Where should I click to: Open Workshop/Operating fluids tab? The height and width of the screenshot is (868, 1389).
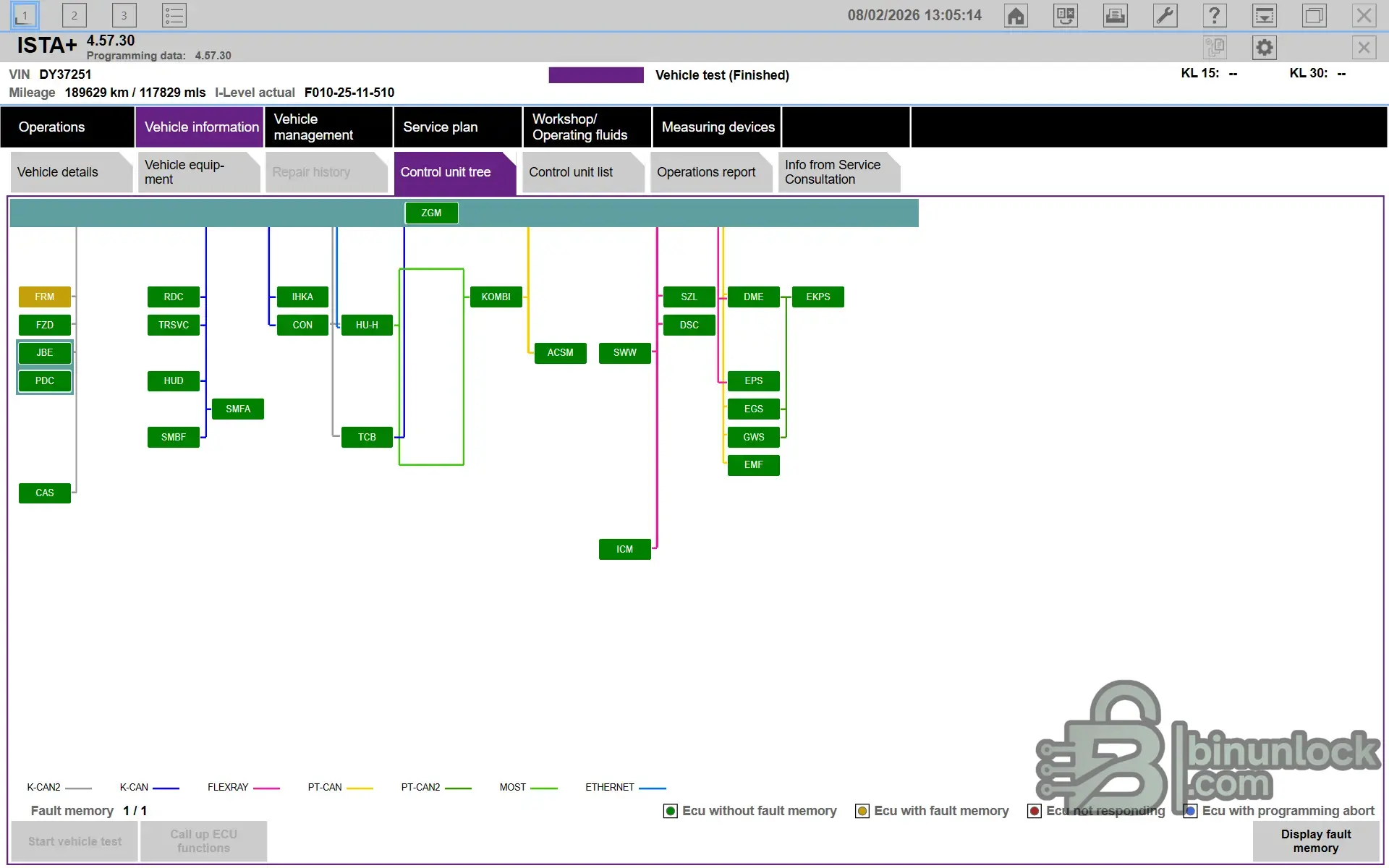pyautogui.click(x=587, y=127)
